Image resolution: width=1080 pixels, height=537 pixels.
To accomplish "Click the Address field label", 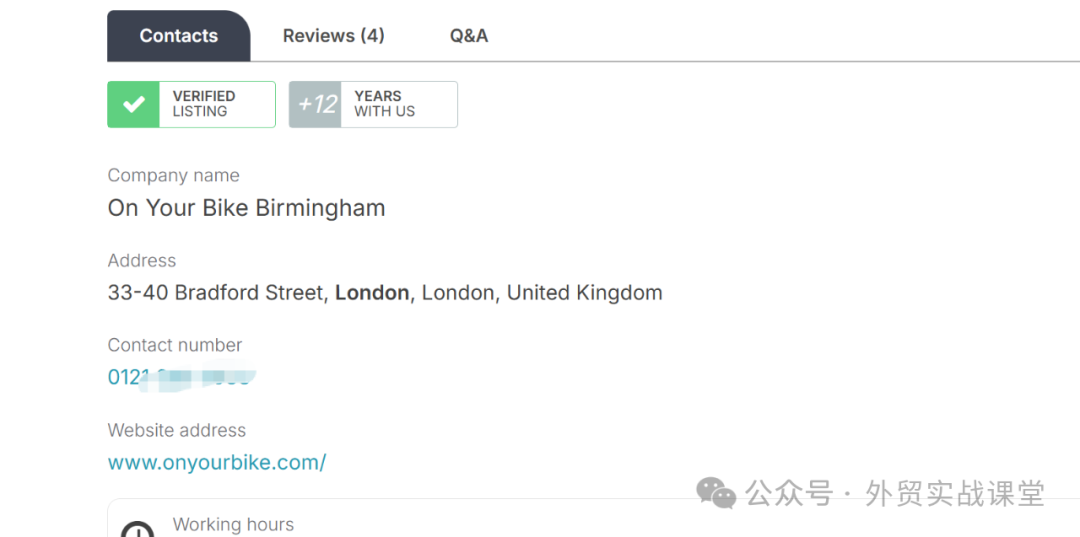I will click(141, 260).
